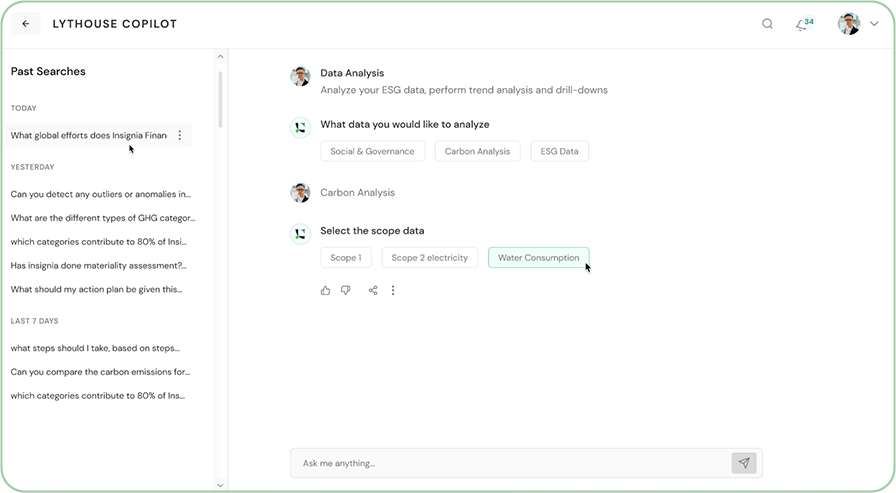Select the Carbon Analysis chip

pos(477,151)
